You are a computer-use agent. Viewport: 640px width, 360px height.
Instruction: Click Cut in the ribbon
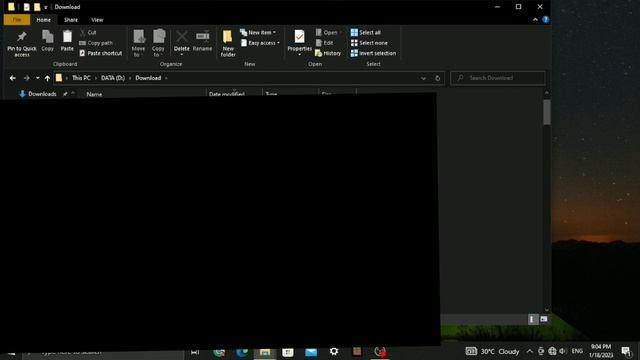88,32
